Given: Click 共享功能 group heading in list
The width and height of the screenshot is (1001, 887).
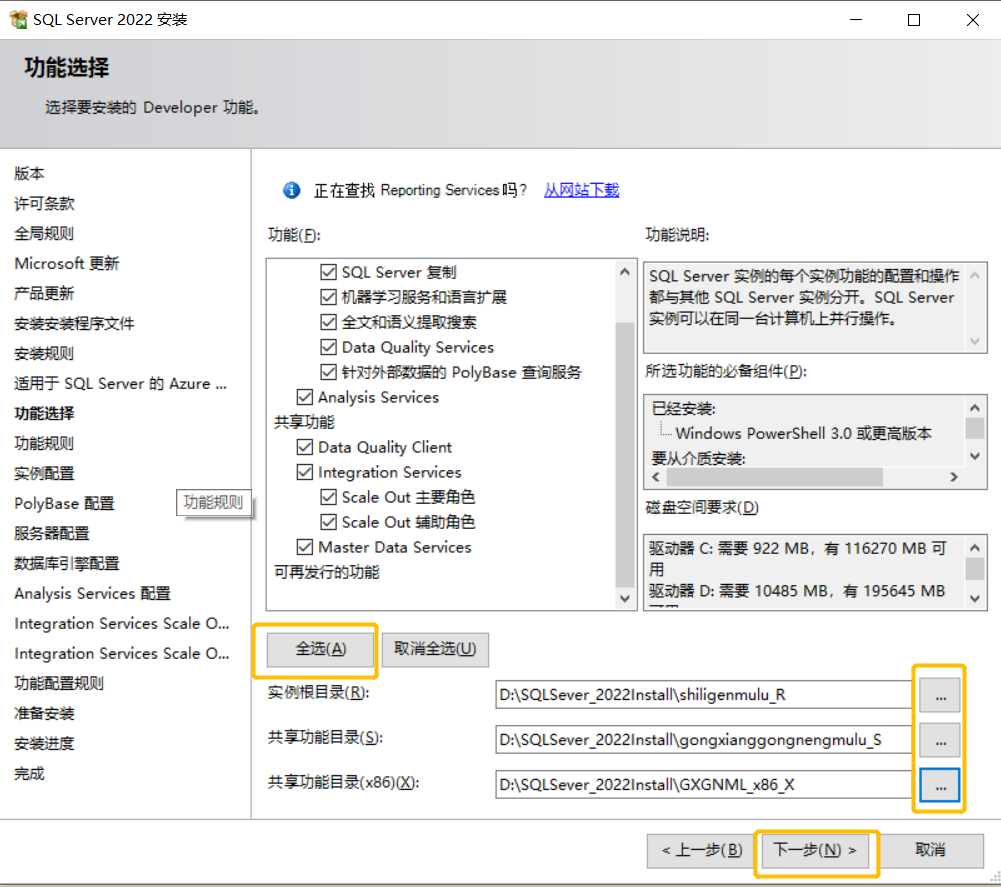Looking at the screenshot, I should 305,422.
